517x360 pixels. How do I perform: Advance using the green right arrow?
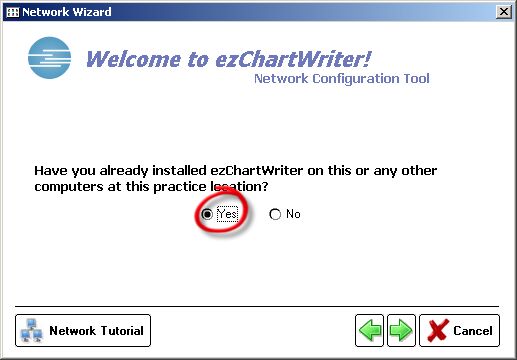(x=401, y=330)
